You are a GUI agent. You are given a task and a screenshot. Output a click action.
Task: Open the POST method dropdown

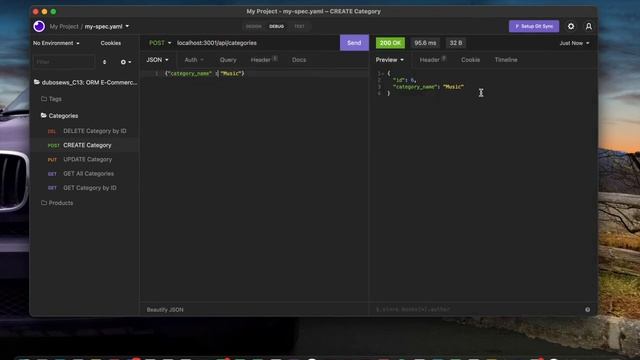[160, 43]
